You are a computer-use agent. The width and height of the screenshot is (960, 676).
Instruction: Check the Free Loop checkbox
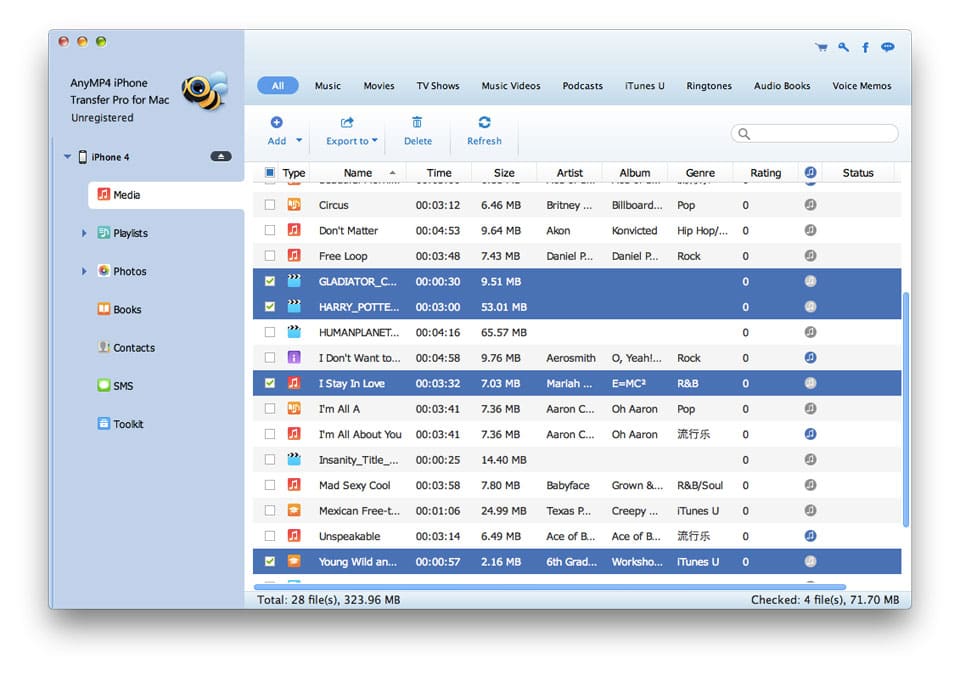click(x=269, y=255)
